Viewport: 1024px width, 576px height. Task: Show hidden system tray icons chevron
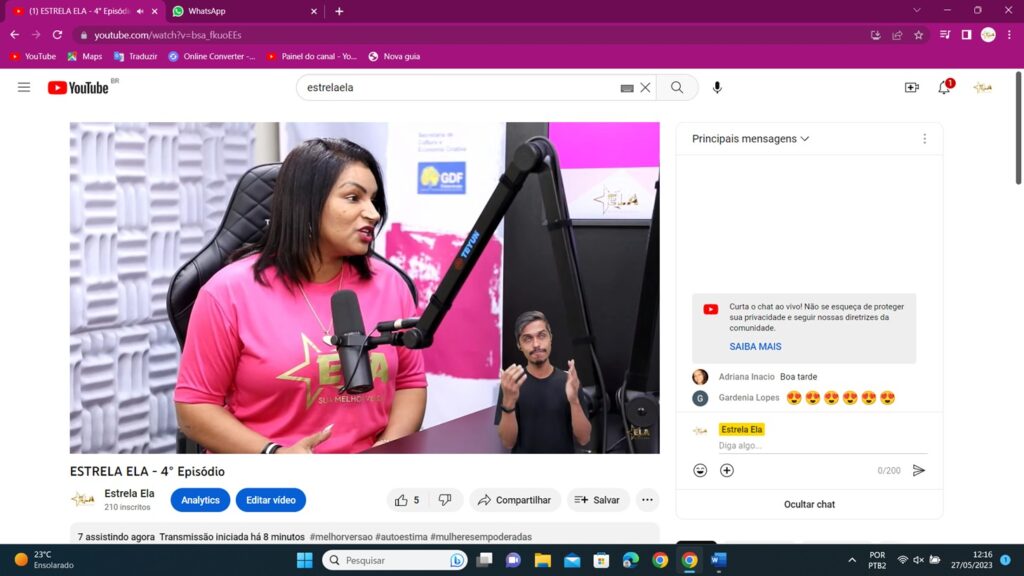tap(852, 560)
